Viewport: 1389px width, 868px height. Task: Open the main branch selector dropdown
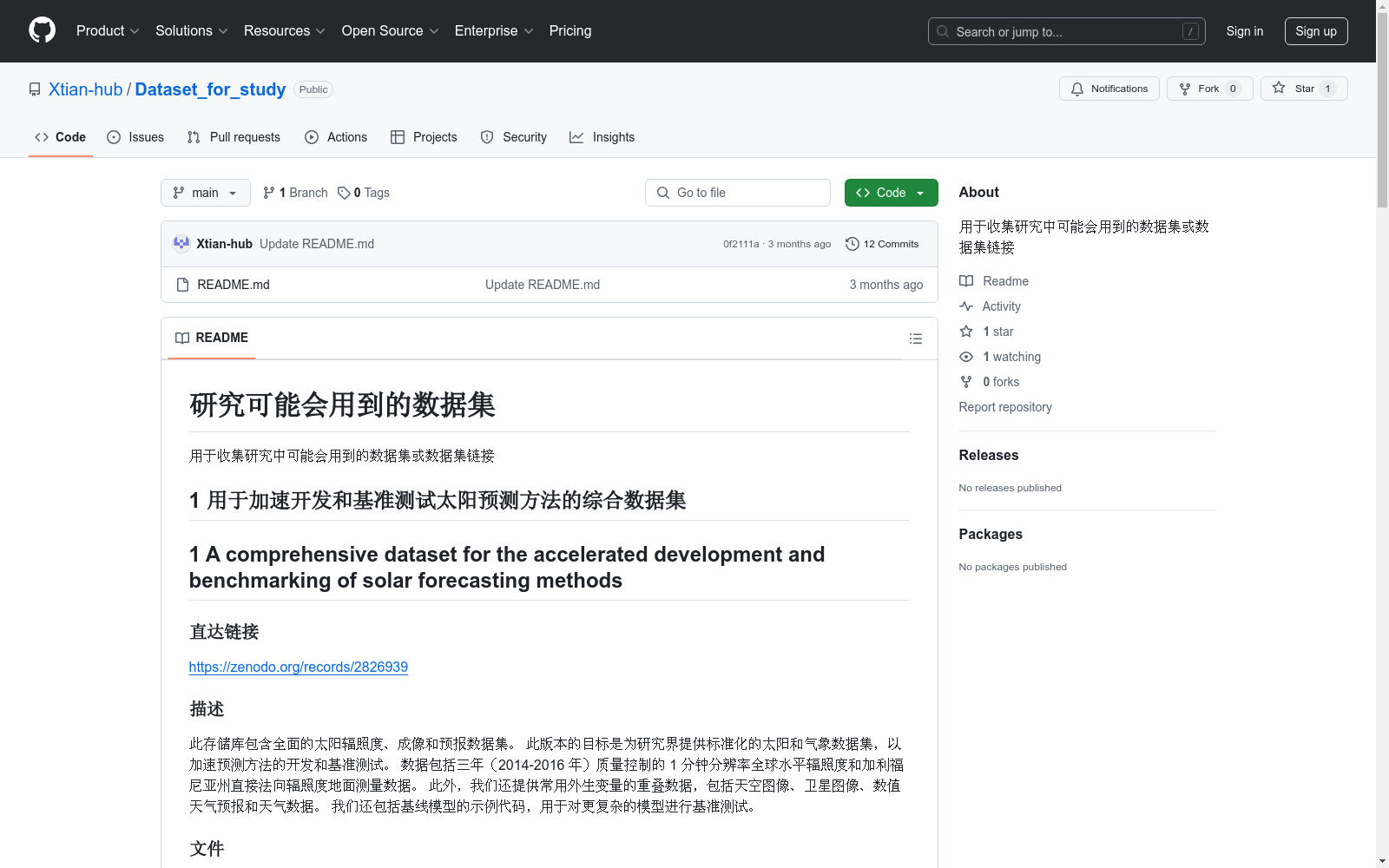coord(205,193)
